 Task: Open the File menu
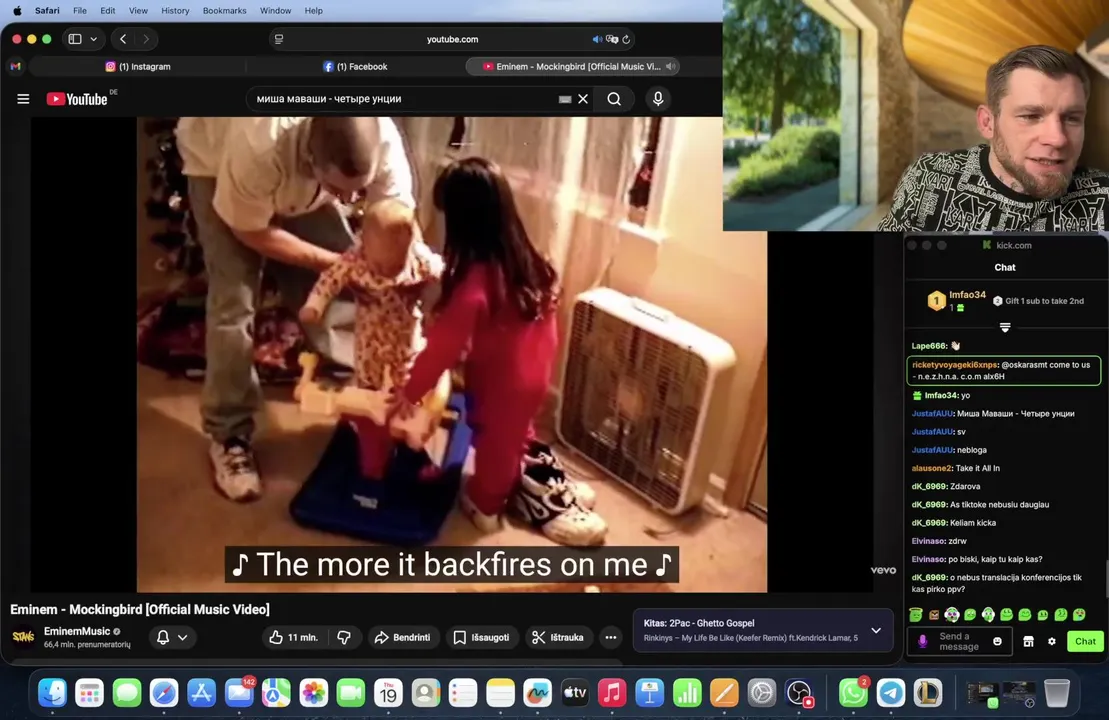[x=80, y=11]
